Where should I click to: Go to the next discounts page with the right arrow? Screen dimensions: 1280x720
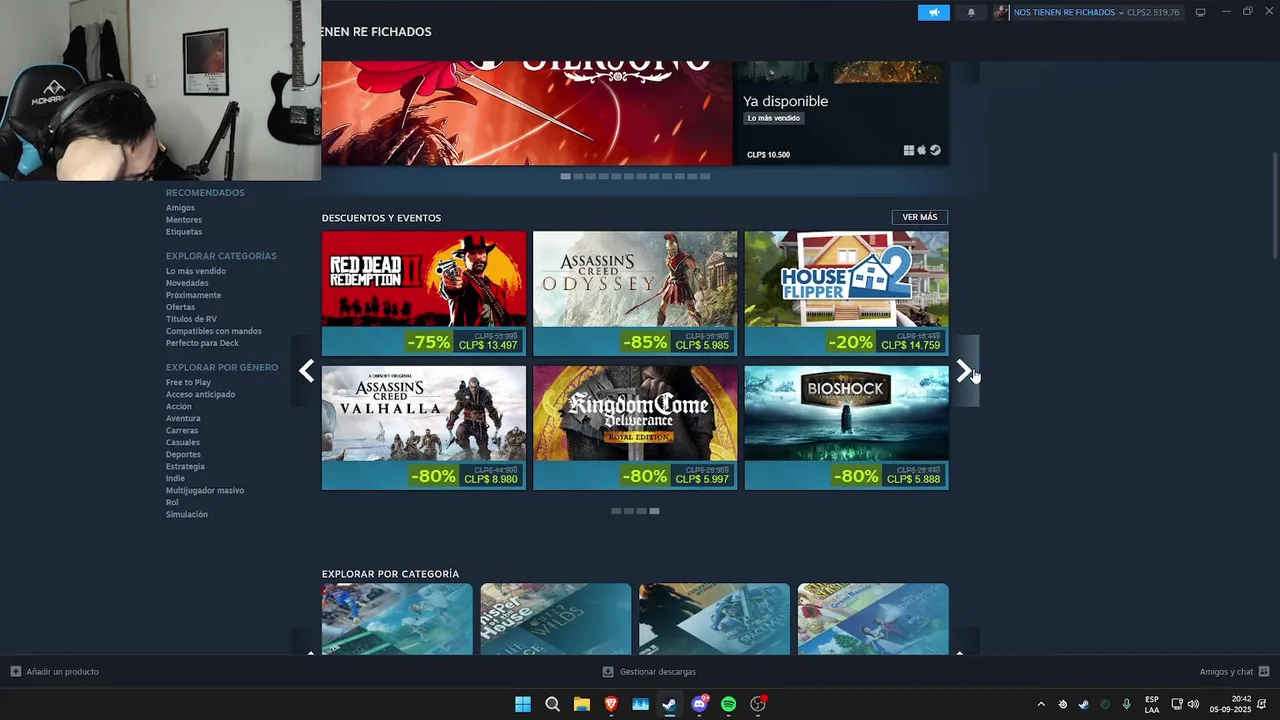(x=965, y=371)
